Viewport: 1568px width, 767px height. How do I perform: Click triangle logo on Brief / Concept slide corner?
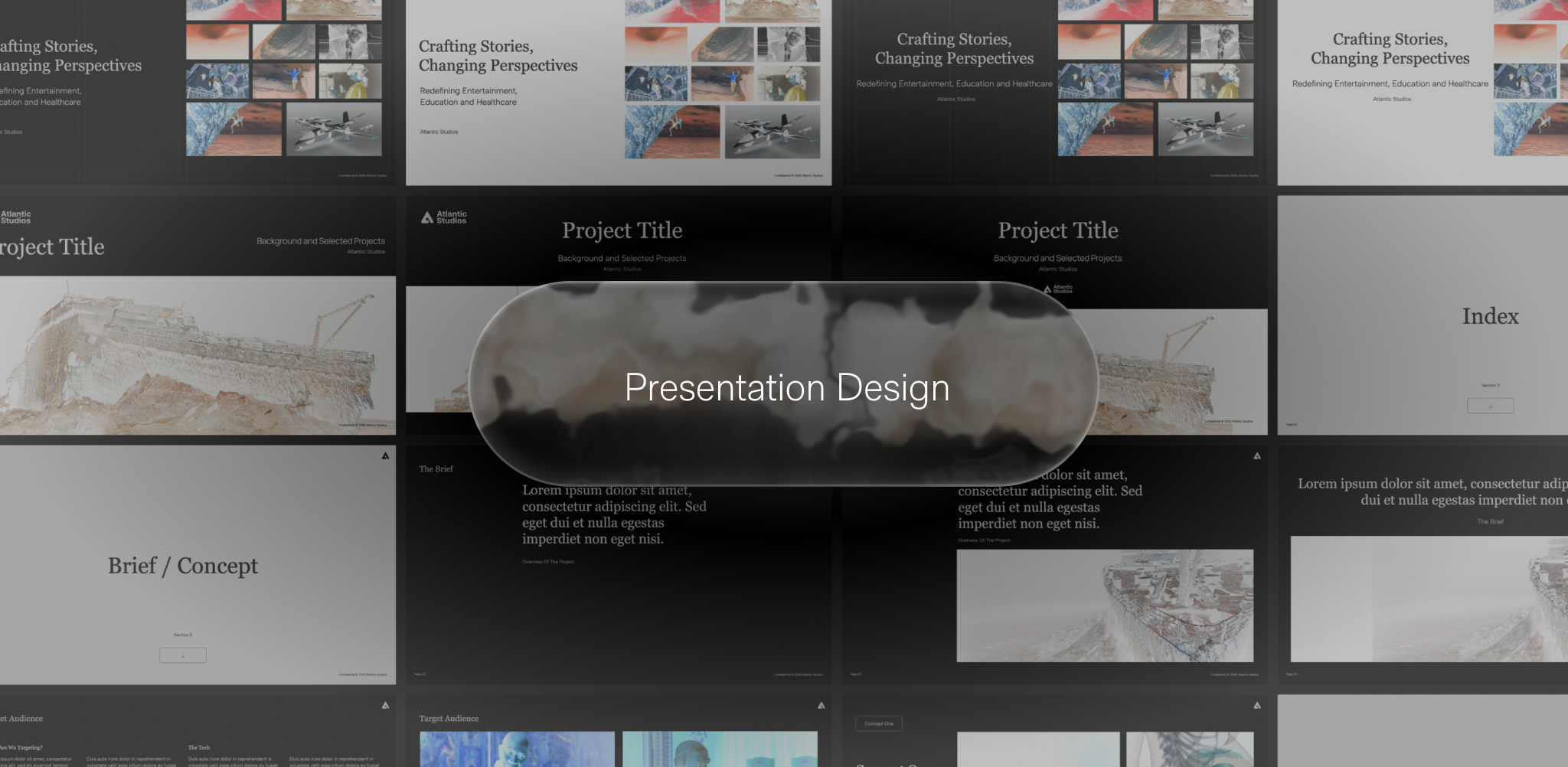click(x=385, y=455)
